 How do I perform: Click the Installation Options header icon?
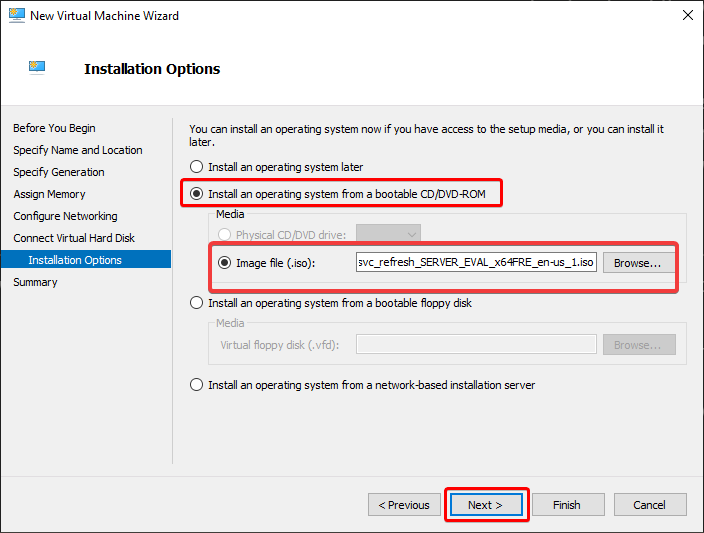[x=37, y=68]
